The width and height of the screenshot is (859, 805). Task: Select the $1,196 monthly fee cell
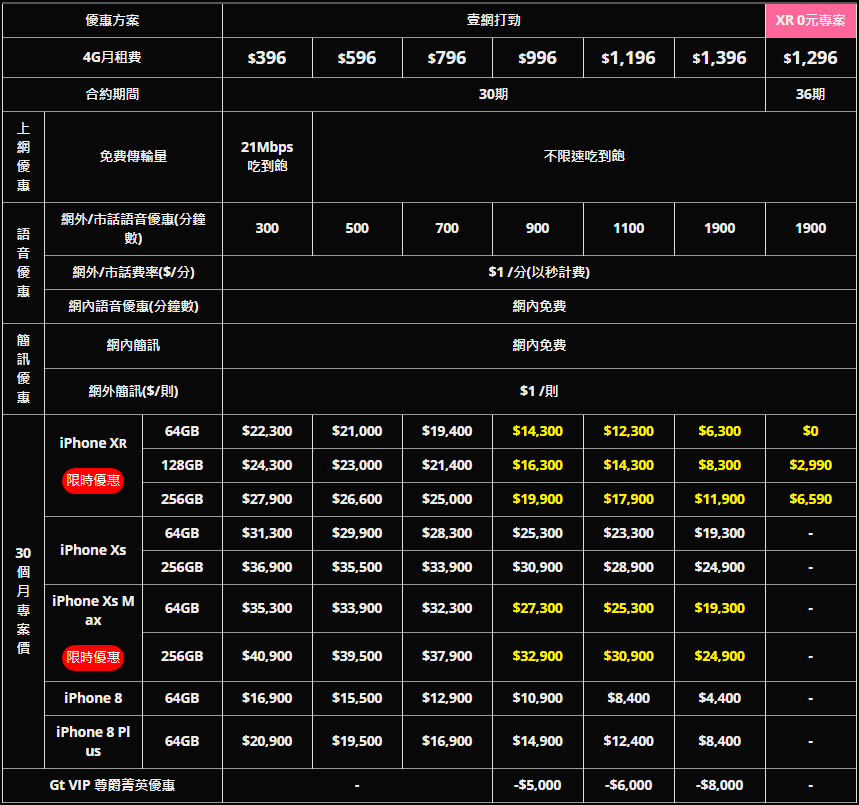[628, 58]
